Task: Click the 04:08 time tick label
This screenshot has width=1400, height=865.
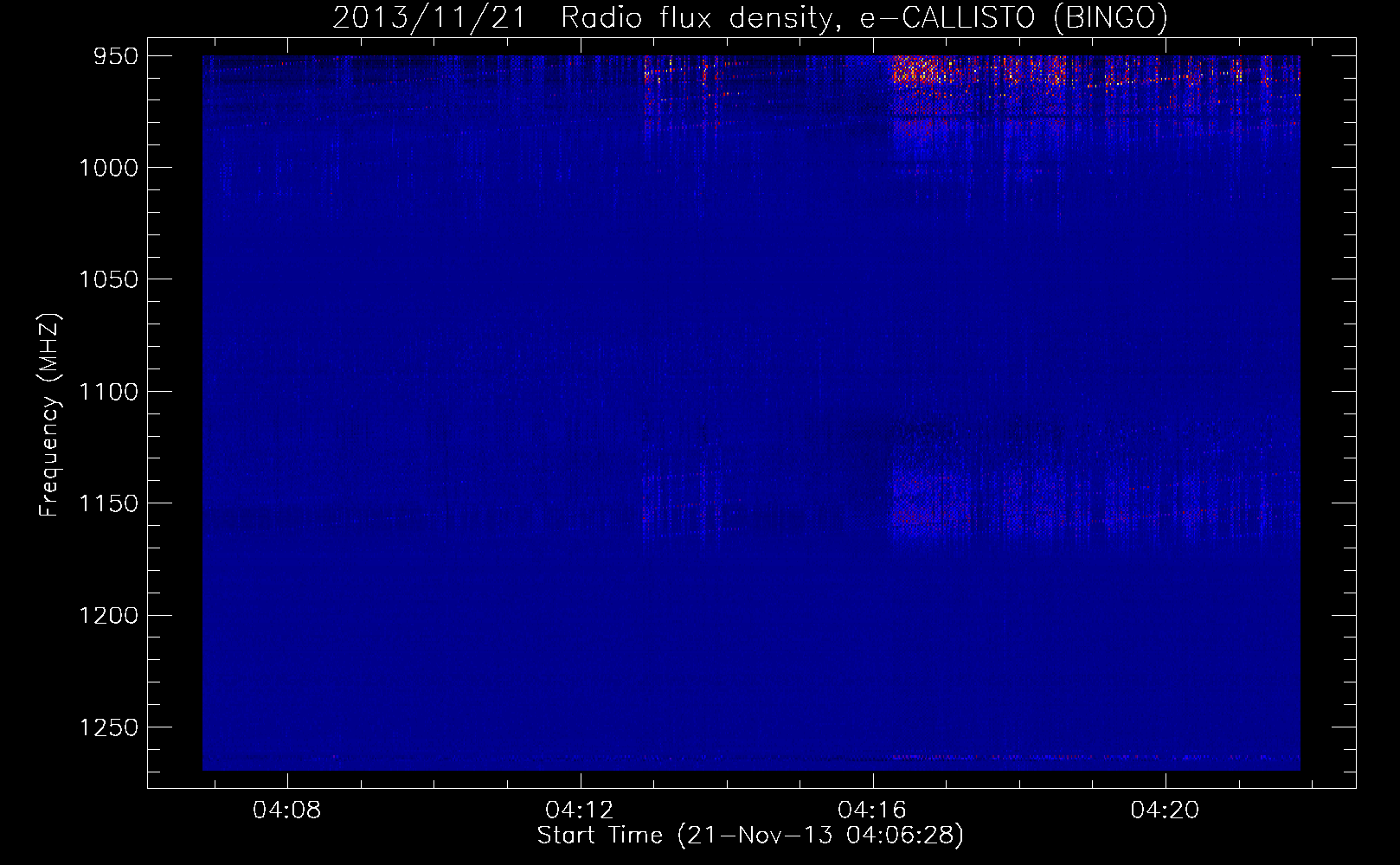Action: [286, 810]
